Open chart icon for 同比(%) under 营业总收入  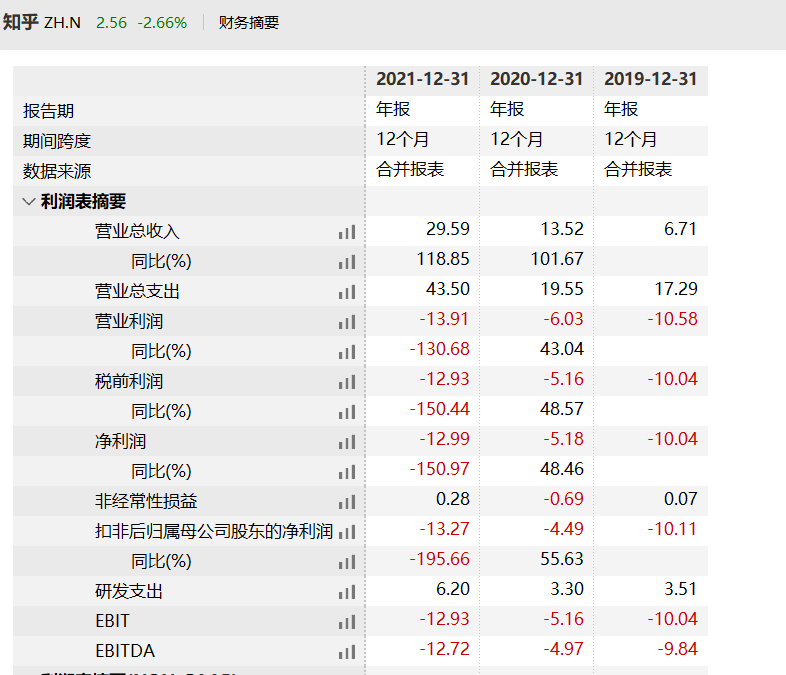coord(347,262)
